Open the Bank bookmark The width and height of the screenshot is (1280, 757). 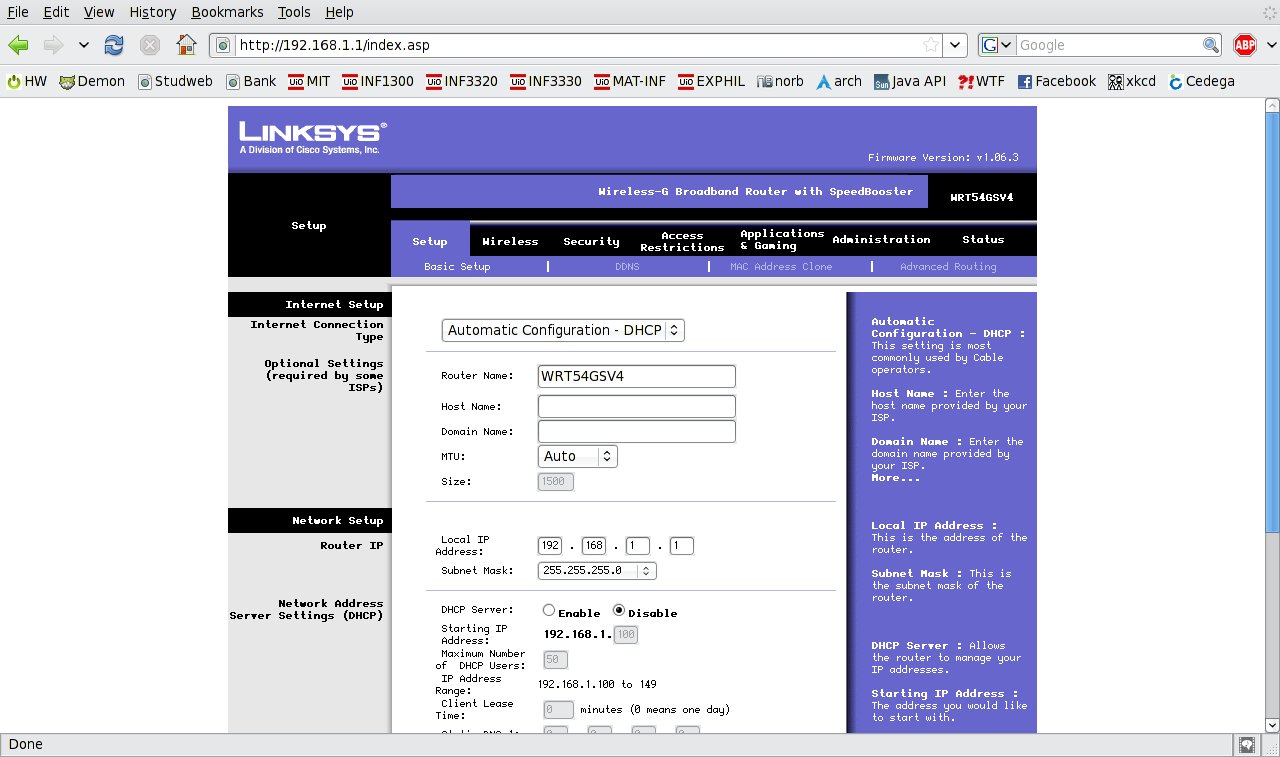tap(251, 81)
